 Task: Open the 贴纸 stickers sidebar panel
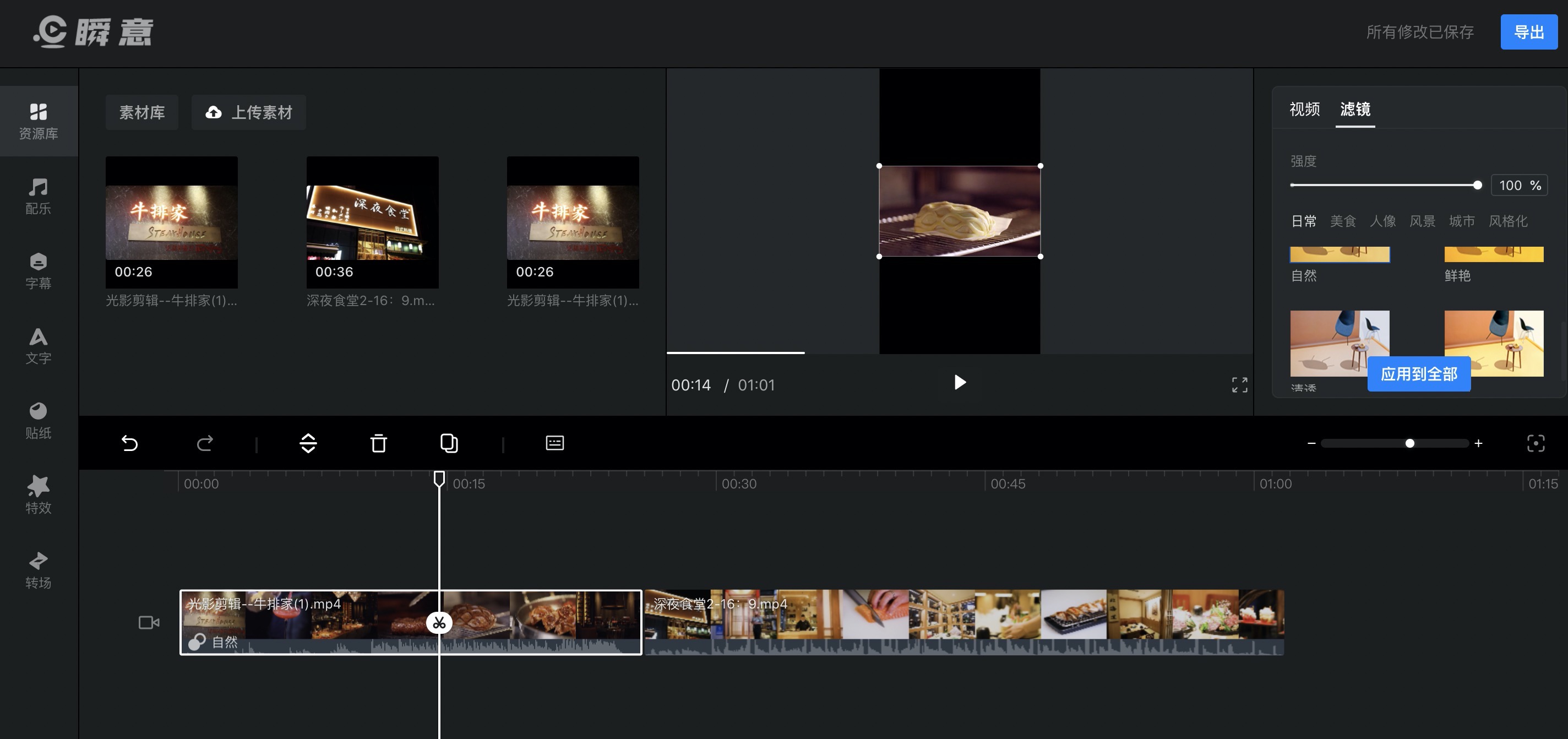[39, 420]
